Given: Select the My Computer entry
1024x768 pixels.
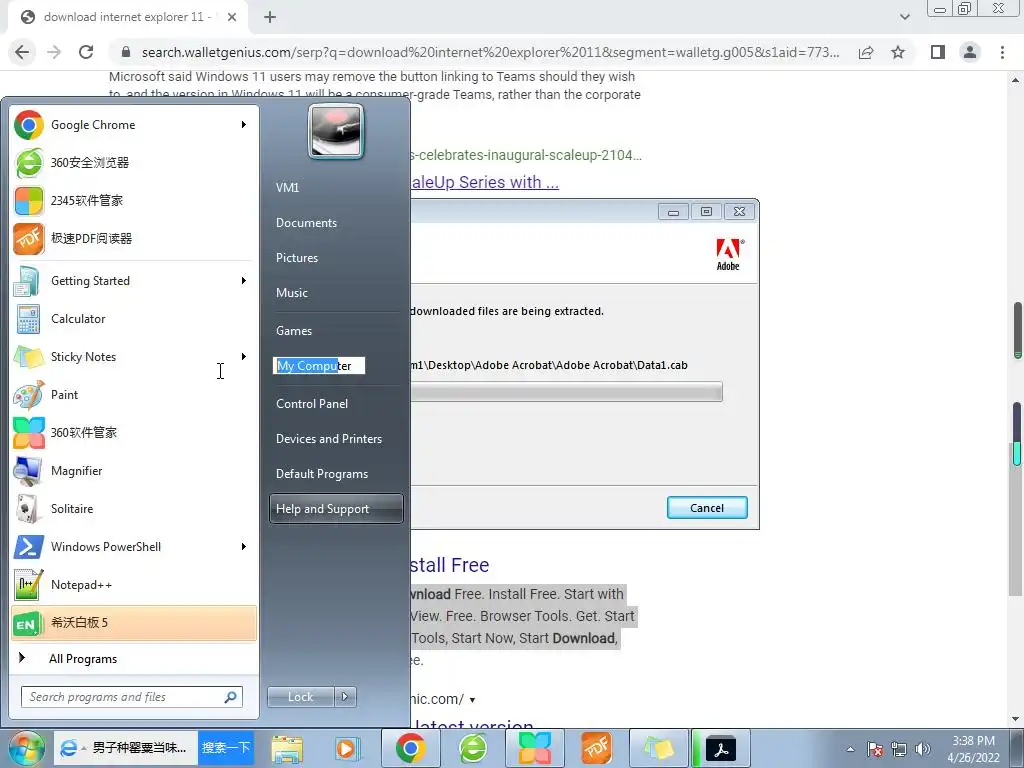Looking at the screenshot, I should click(x=319, y=366).
